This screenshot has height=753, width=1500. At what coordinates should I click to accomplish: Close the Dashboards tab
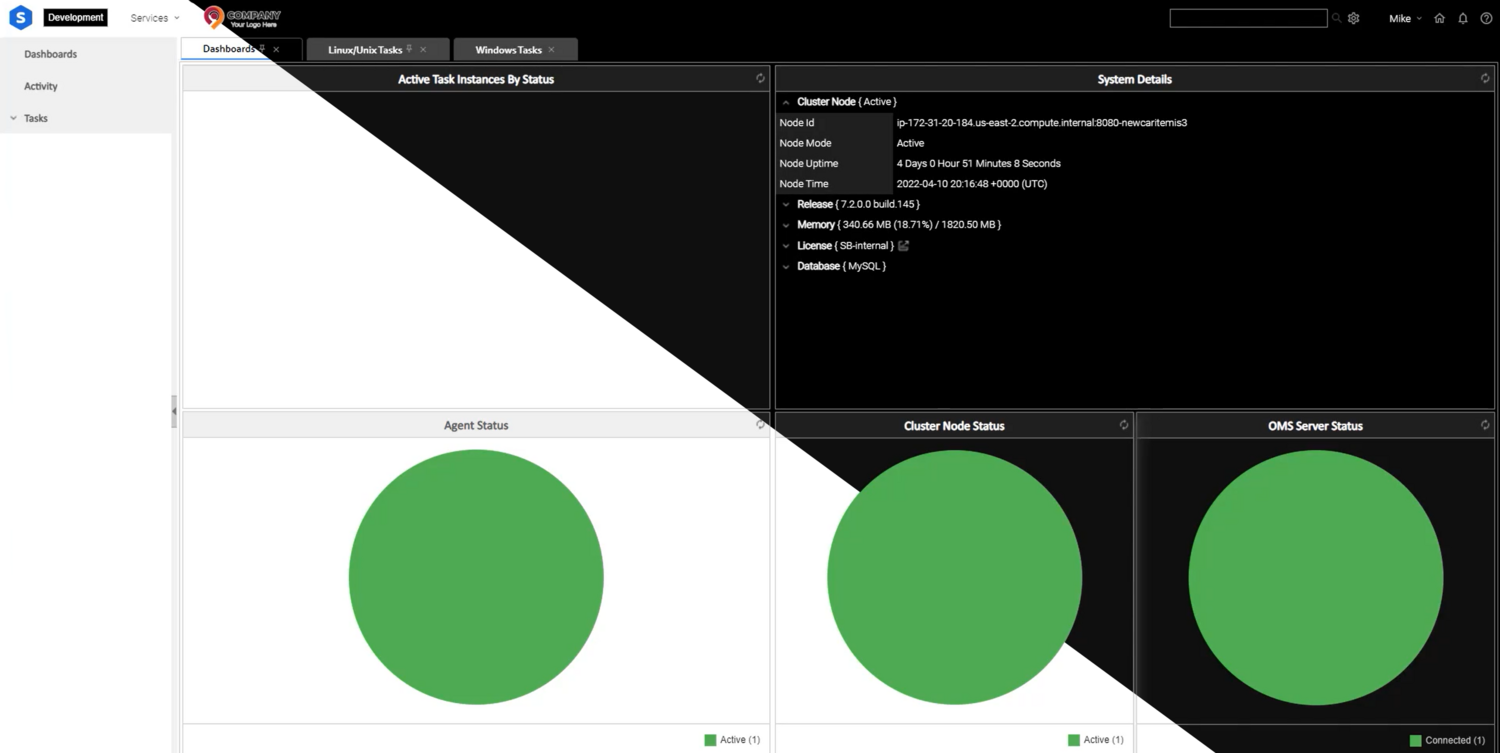276,49
